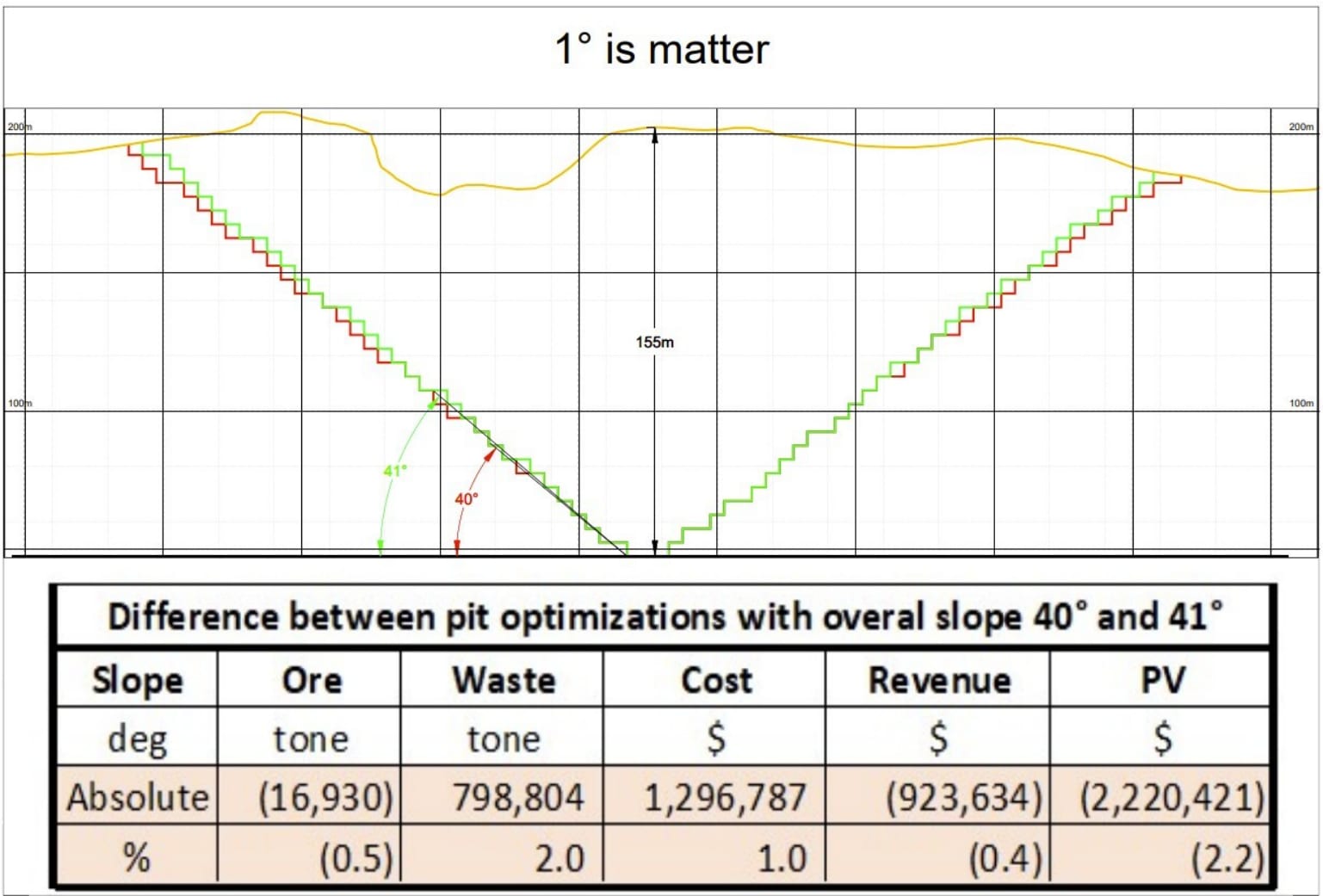Click the table title about pit optimizations
The image size is (1323, 896).
(663, 615)
